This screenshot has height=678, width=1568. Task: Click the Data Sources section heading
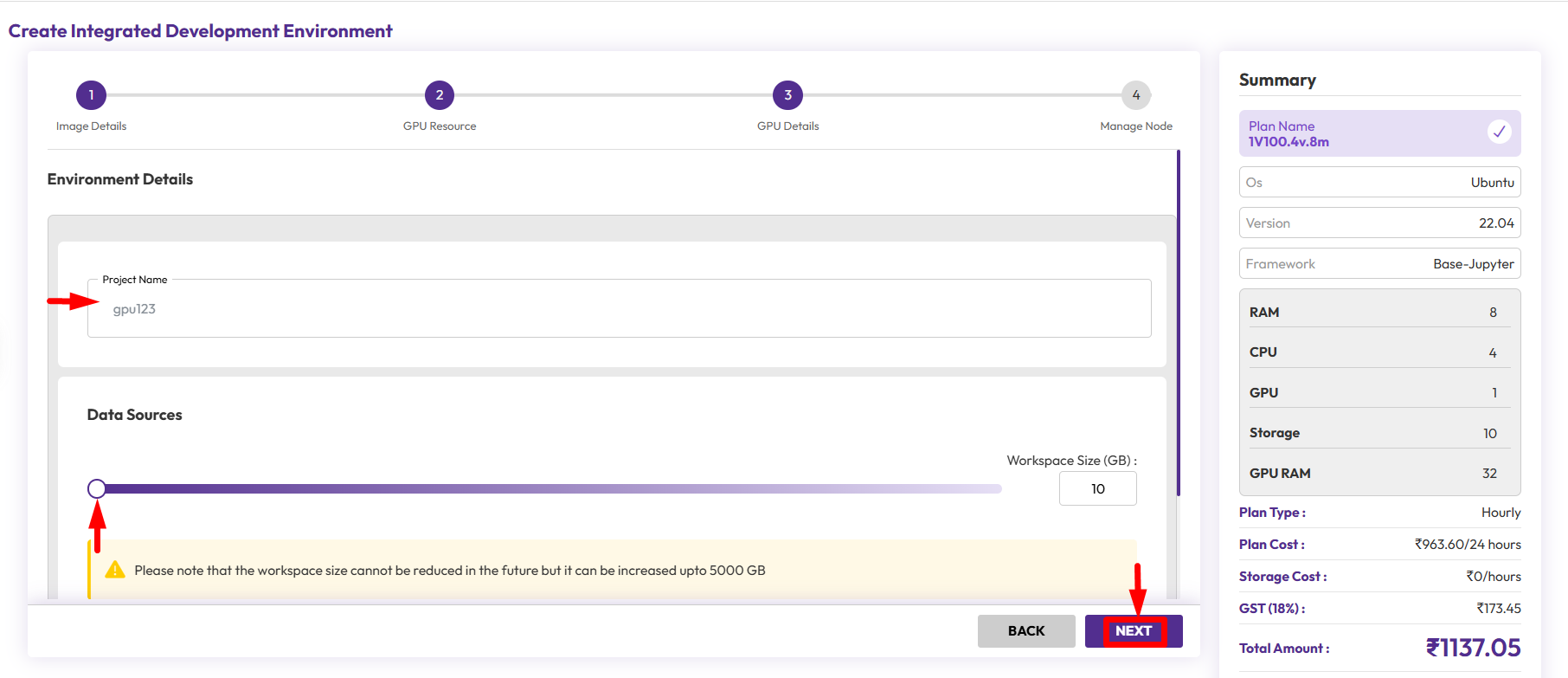[135, 415]
